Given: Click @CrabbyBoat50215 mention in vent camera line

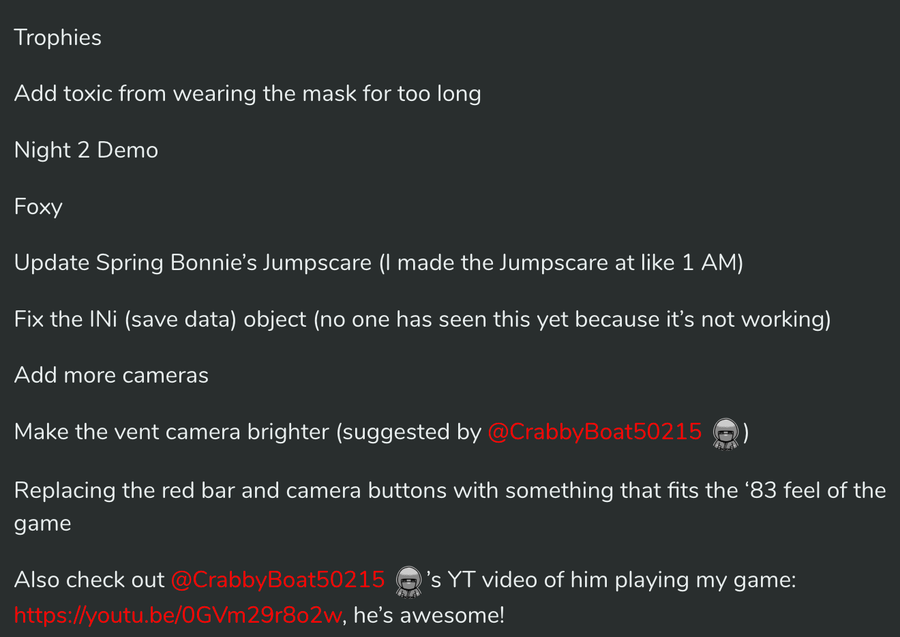Looking at the screenshot, I should pos(595,433).
